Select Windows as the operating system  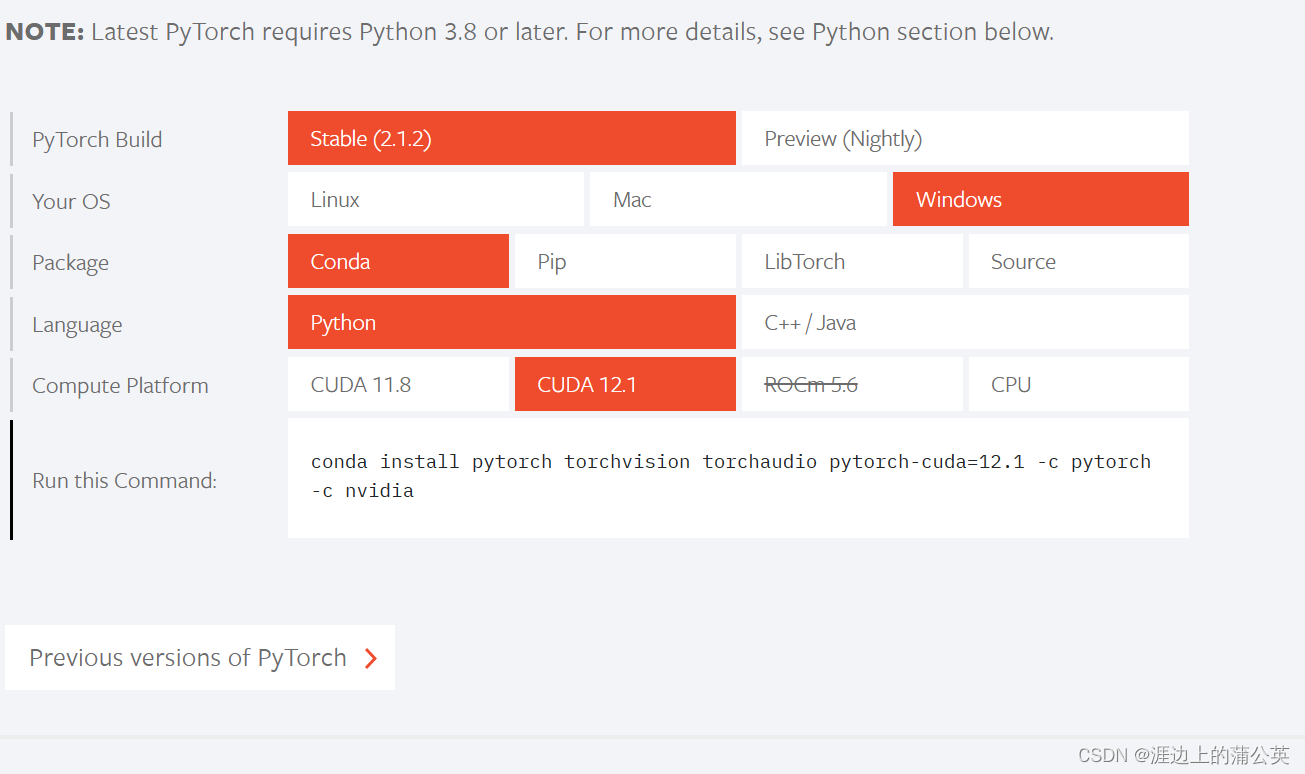point(1040,199)
